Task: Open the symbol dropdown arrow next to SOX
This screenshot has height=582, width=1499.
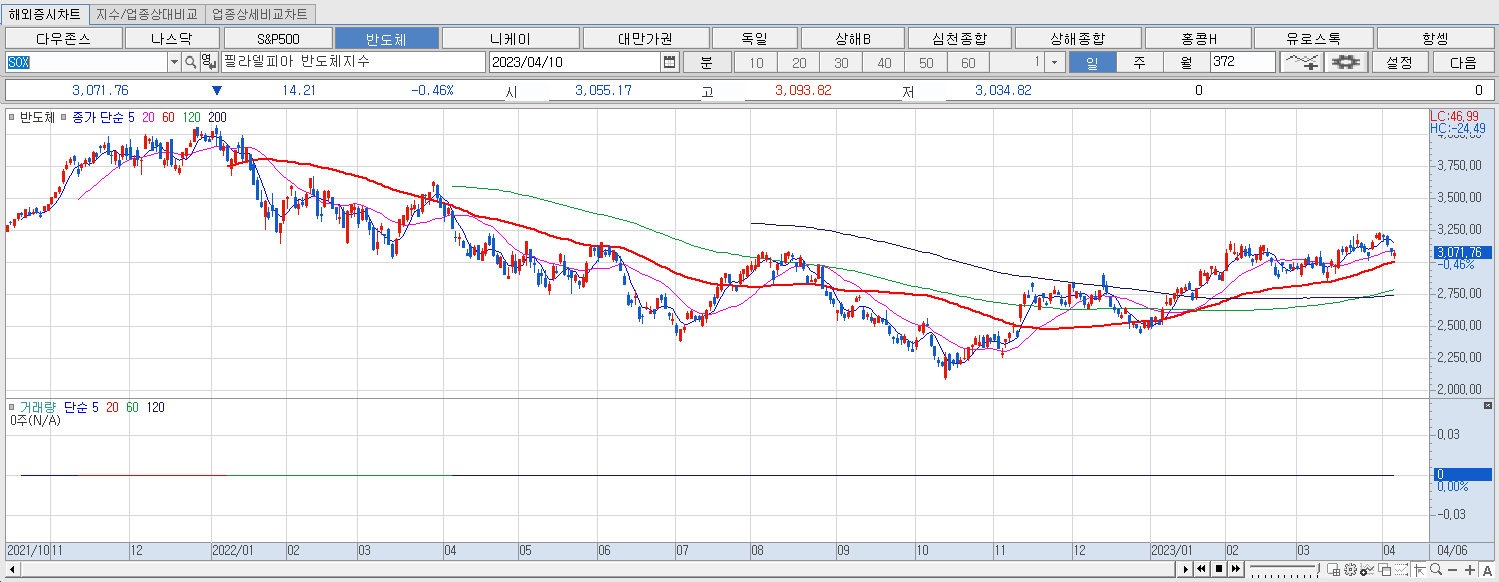Action: 172,61
